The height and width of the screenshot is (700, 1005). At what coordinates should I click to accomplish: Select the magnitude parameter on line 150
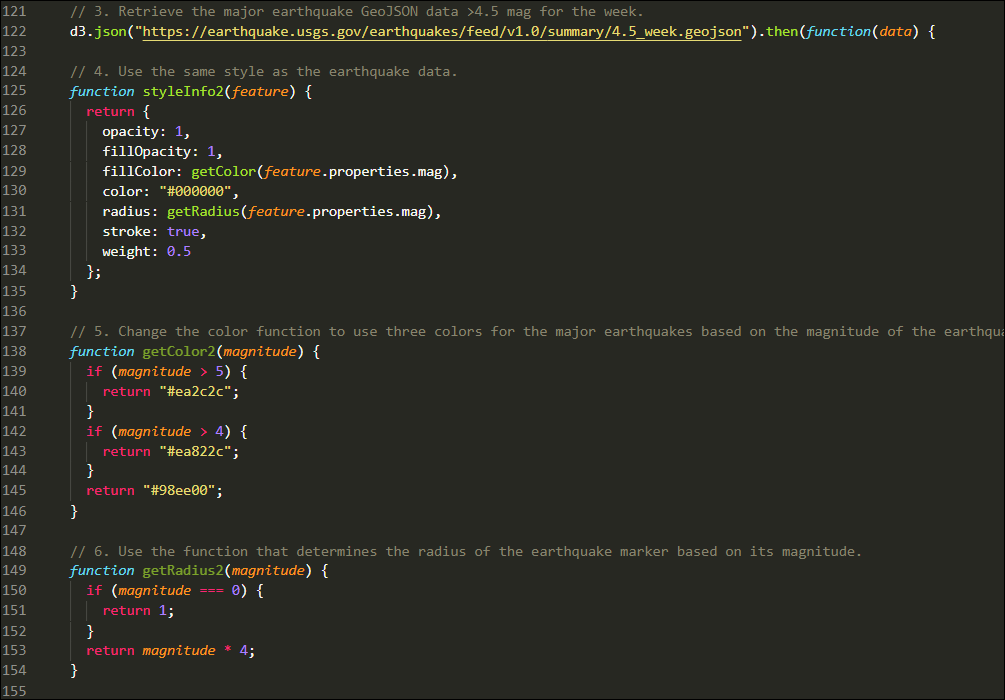tap(155, 590)
